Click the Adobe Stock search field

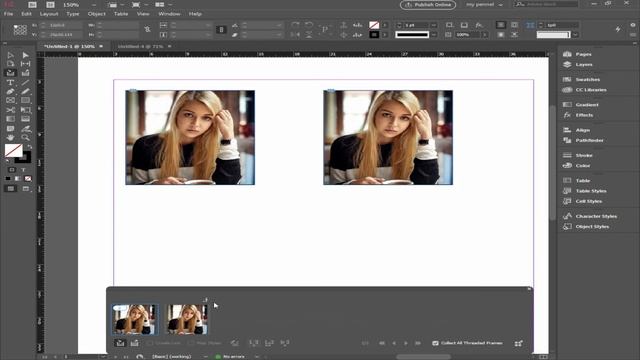click(547, 4)
